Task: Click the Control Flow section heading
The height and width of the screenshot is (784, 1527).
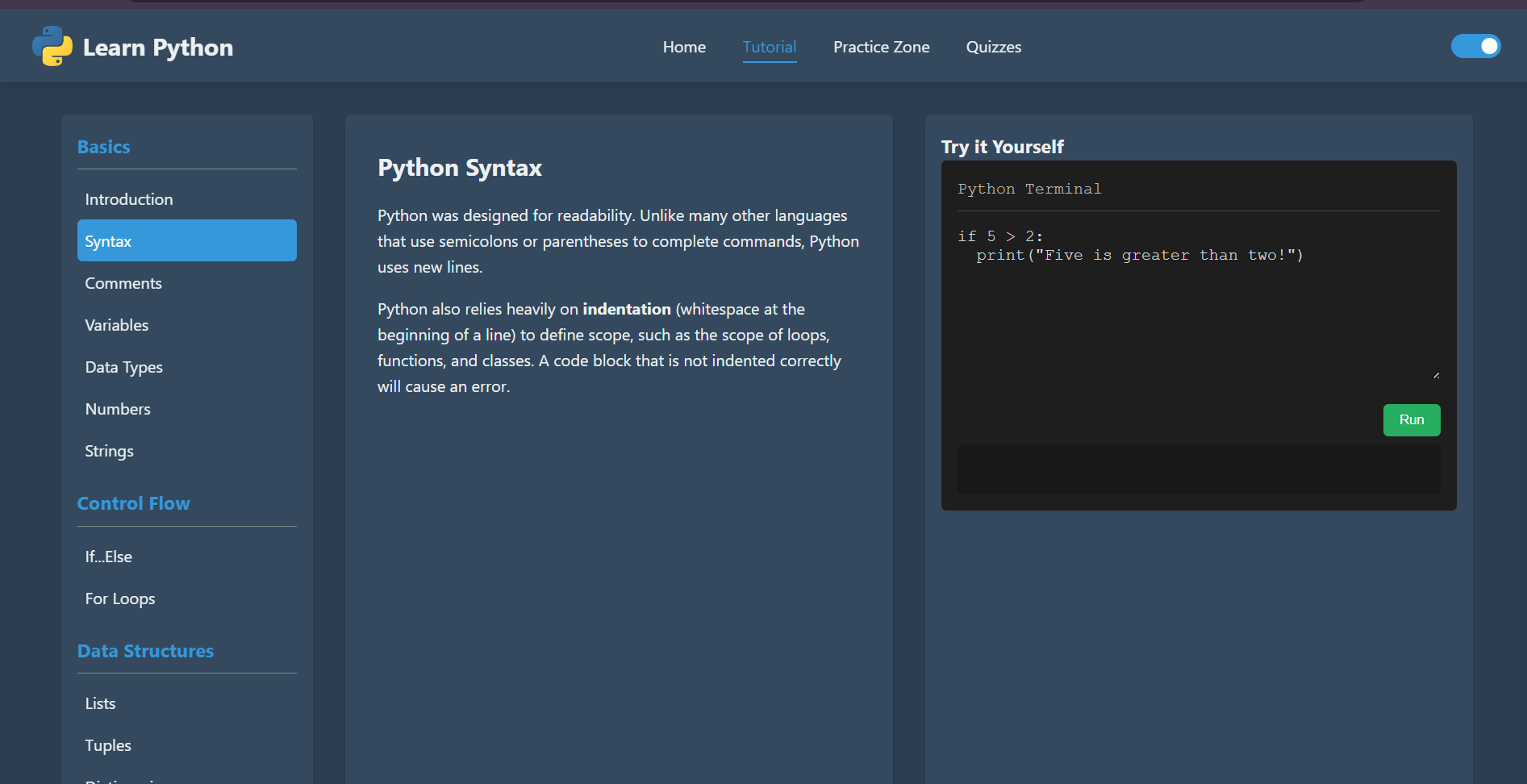Action: 134,503
